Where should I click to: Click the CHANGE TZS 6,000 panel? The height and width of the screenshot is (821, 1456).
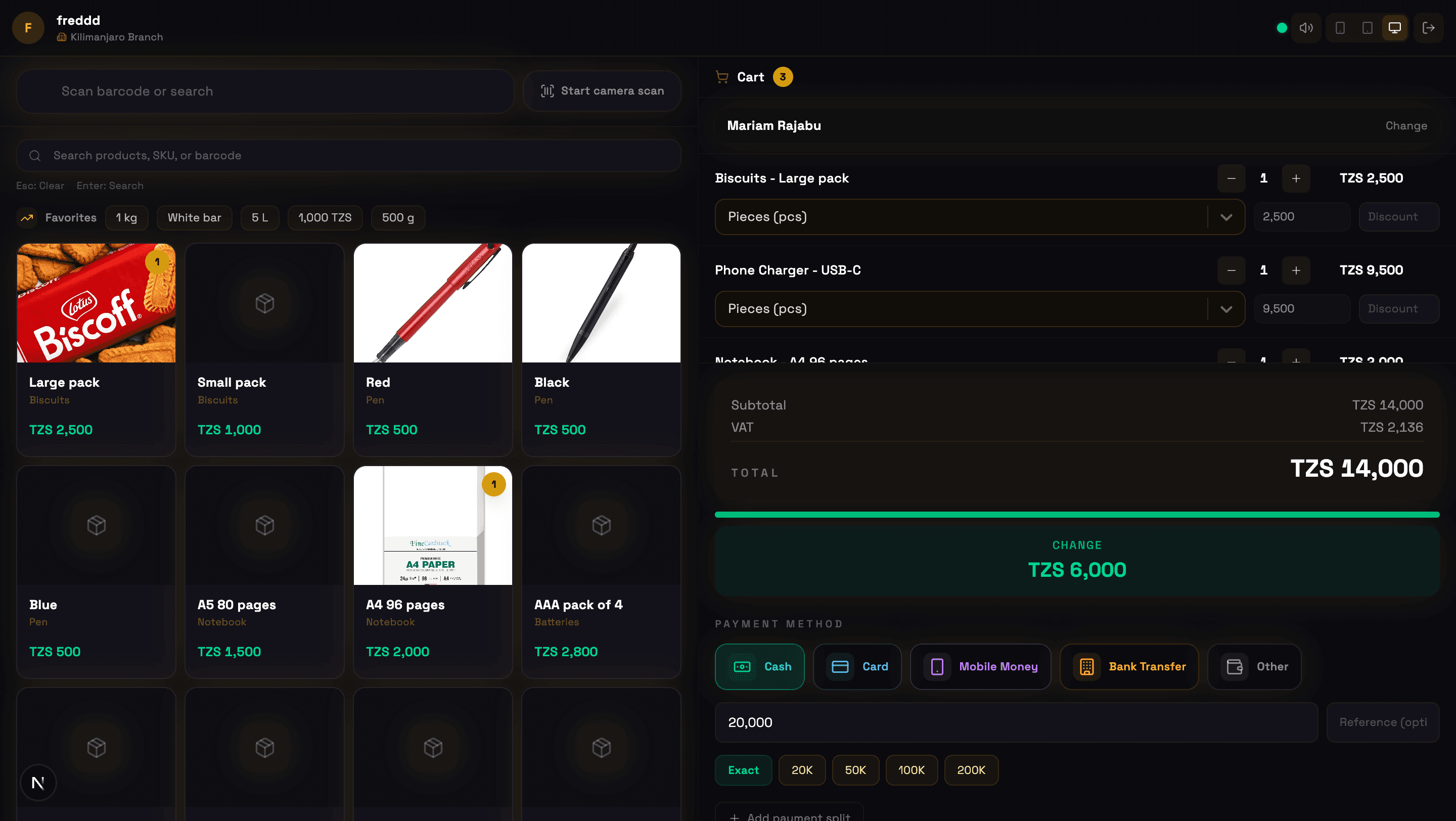click(x=1077, y=561)
